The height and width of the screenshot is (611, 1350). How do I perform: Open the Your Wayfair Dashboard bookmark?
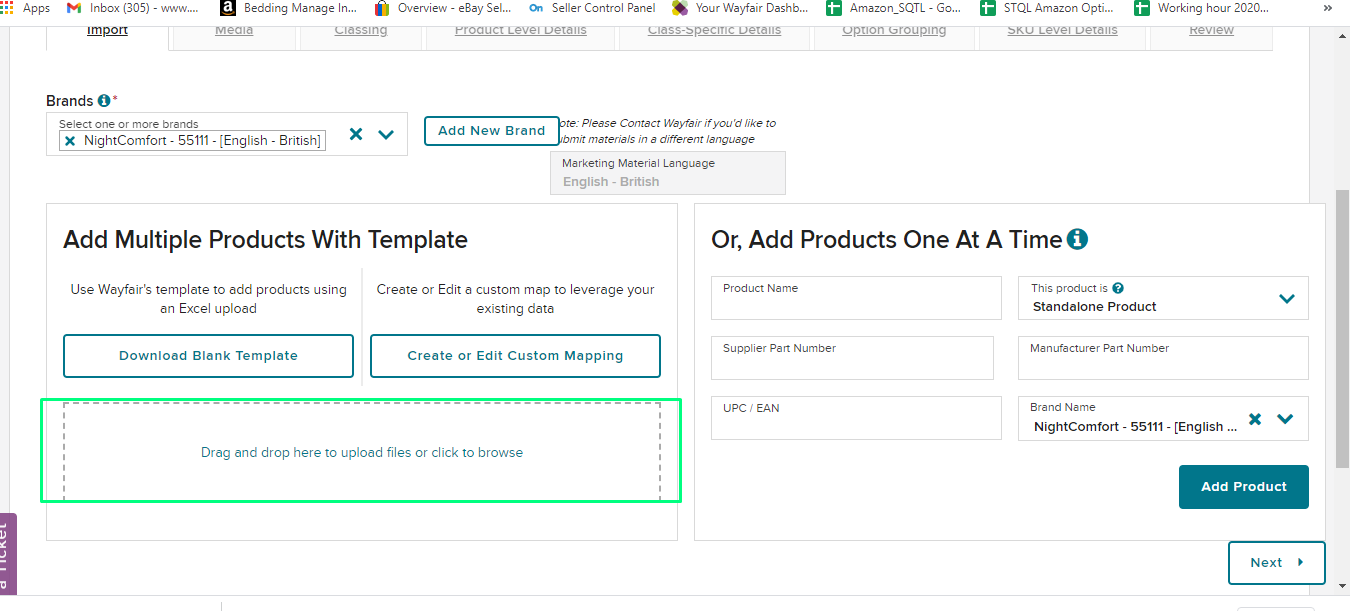[x=740, y=8]
